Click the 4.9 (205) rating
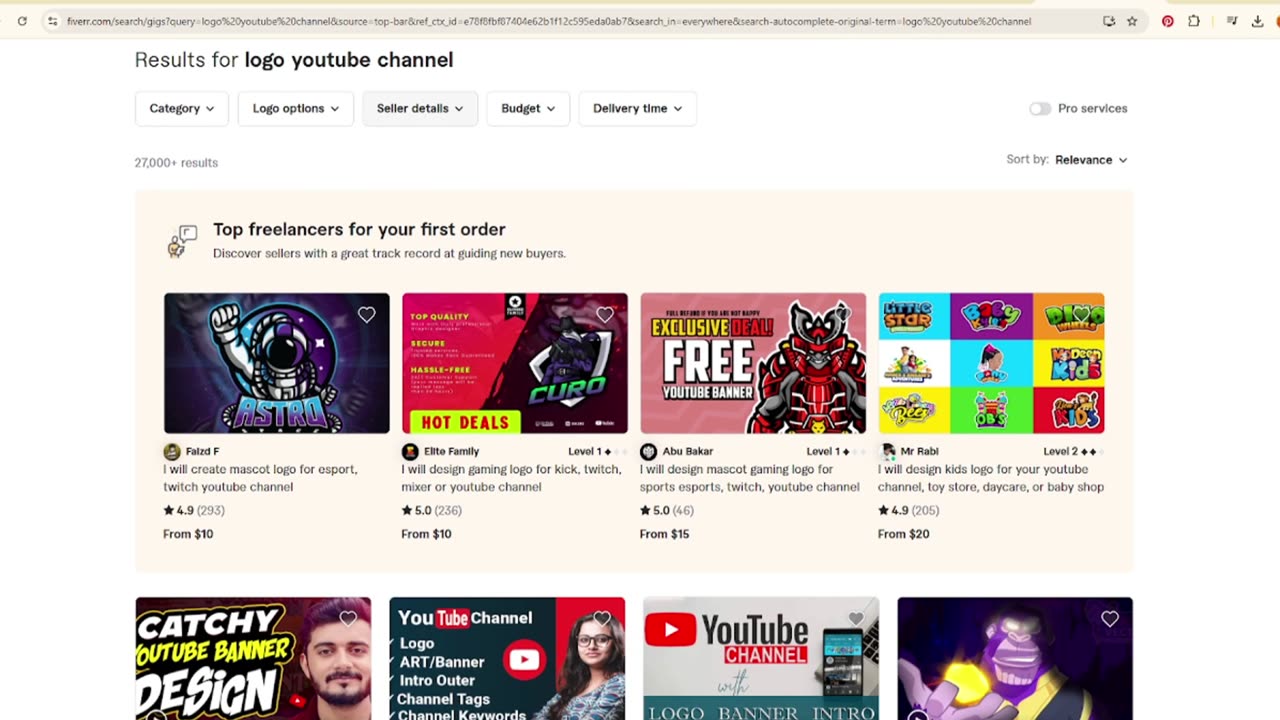The image size is (1280, 720). 909,510
